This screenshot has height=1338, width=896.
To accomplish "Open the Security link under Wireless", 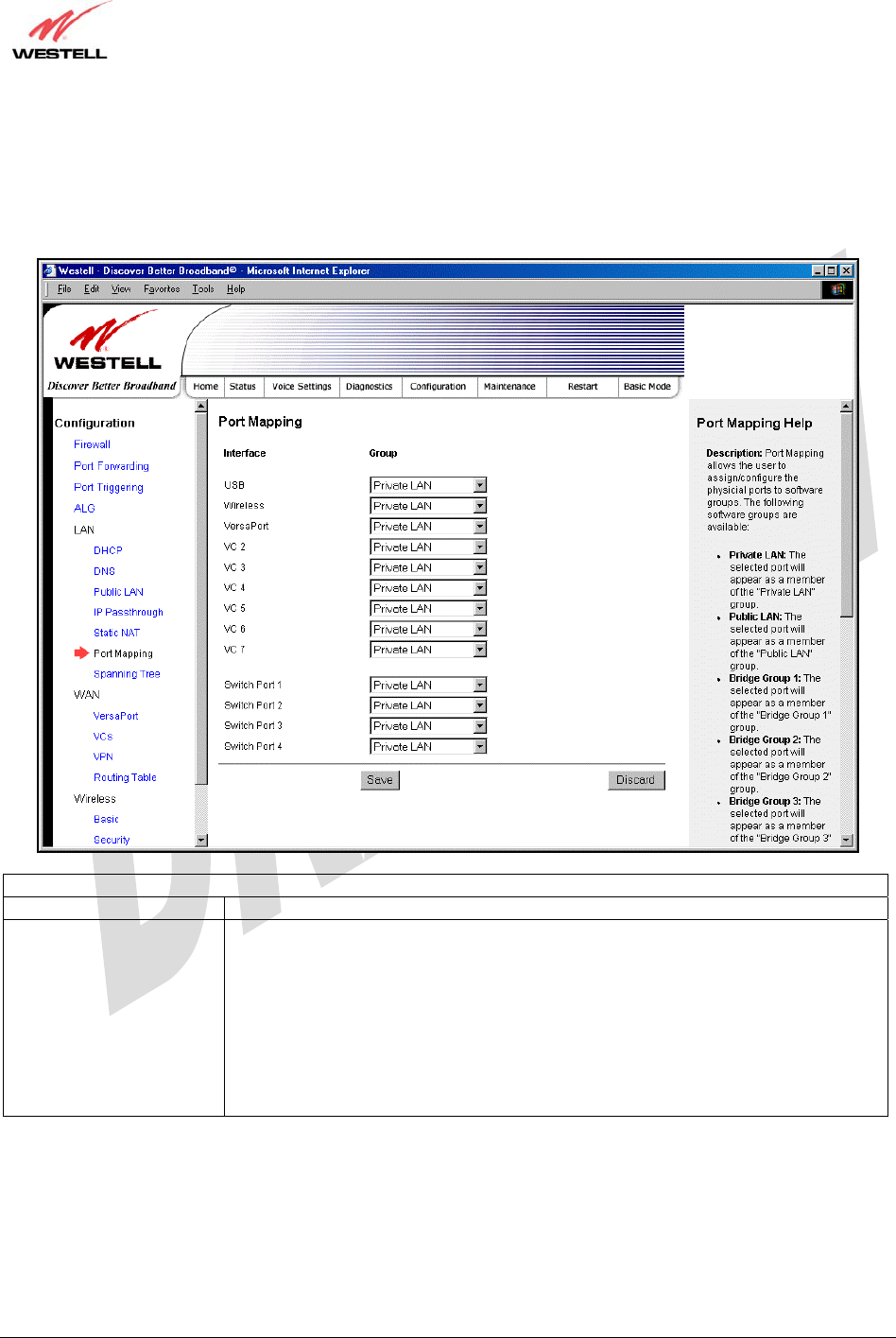I will 112,840.
